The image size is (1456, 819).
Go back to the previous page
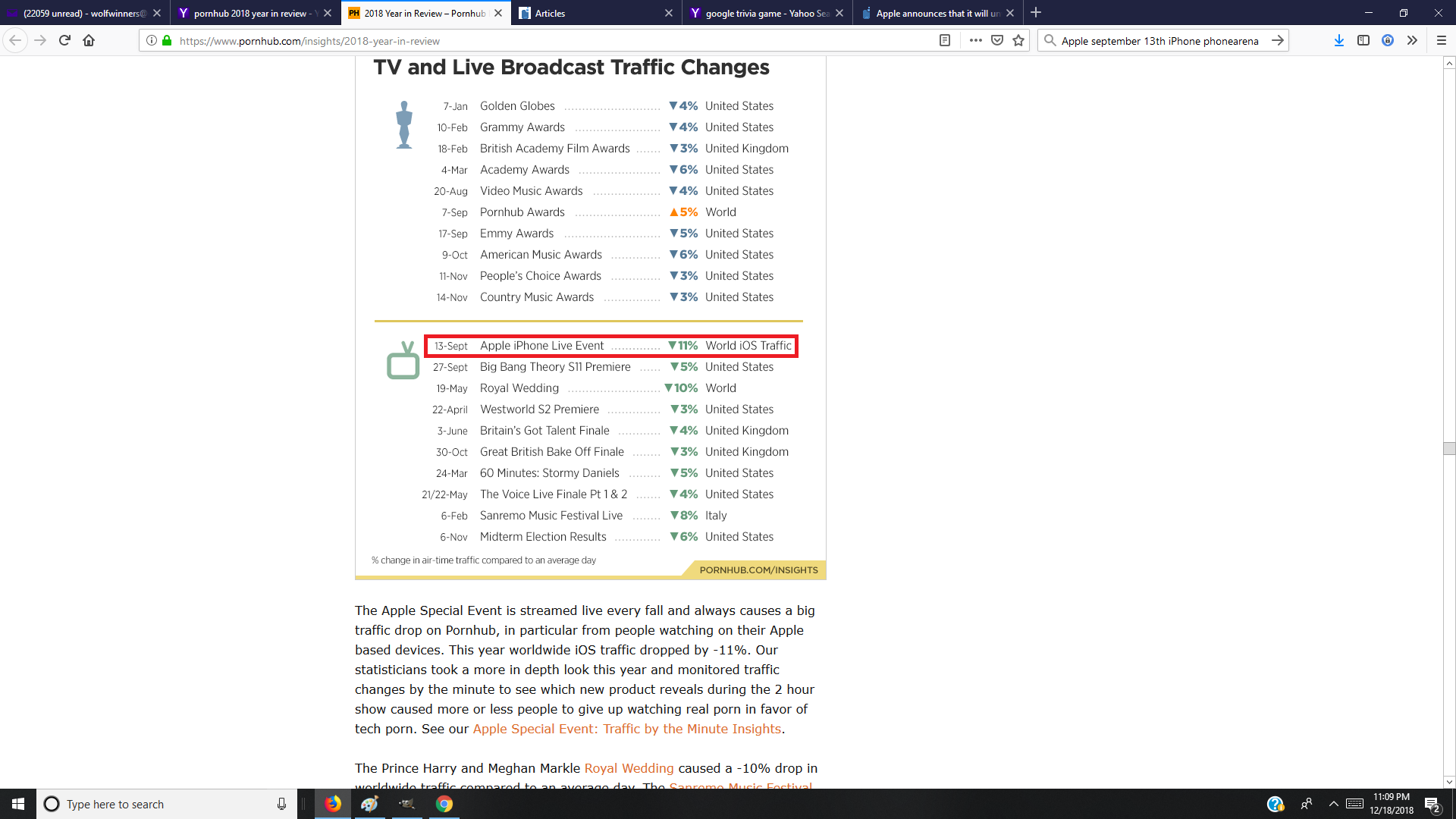[x=15, y=40]
